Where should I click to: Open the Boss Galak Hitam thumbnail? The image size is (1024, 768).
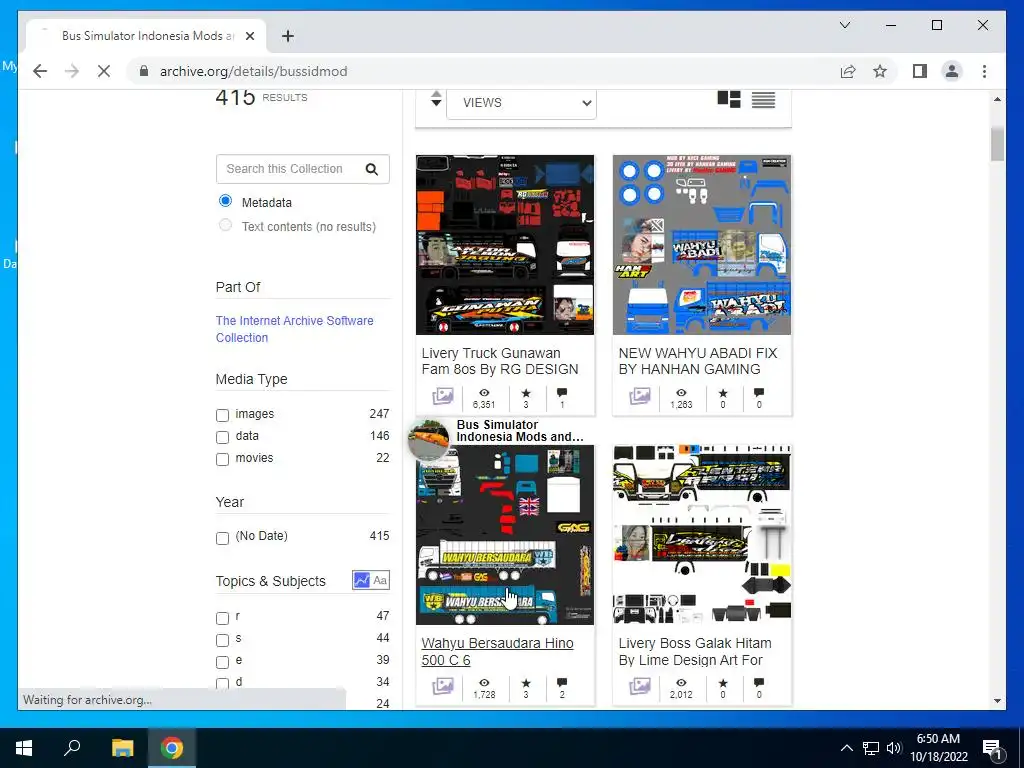(x=702, y=535)
